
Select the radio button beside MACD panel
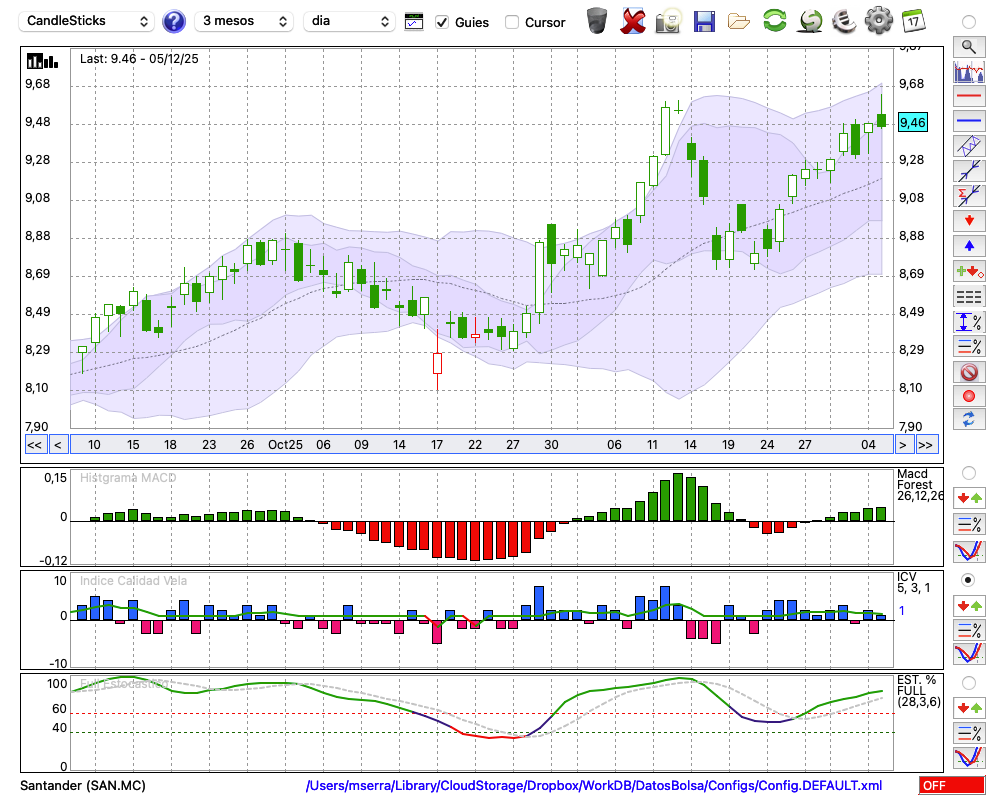pyautogui.click(x=968, y=472)
